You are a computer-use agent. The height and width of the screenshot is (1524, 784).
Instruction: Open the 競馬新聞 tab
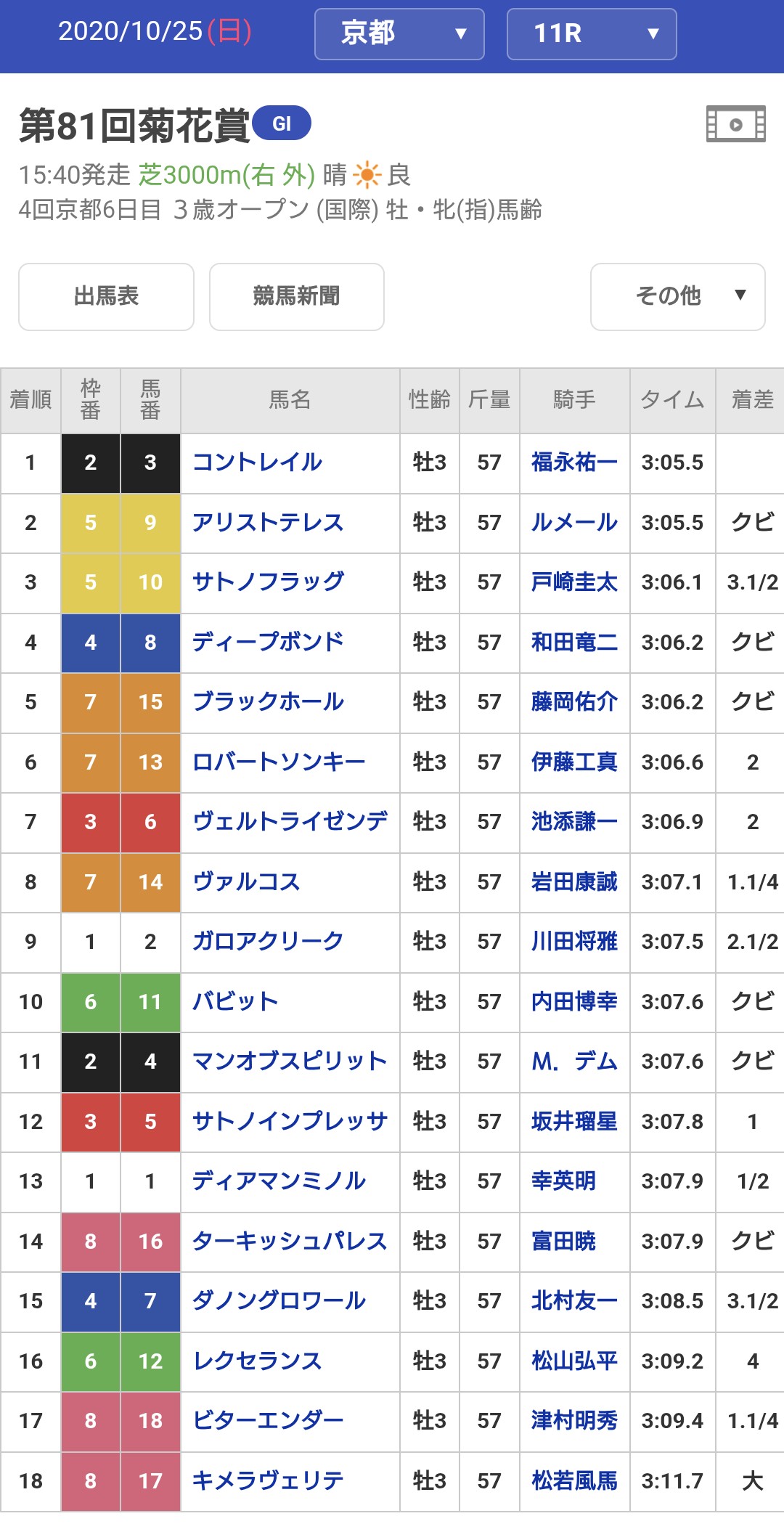pos(296,296)
